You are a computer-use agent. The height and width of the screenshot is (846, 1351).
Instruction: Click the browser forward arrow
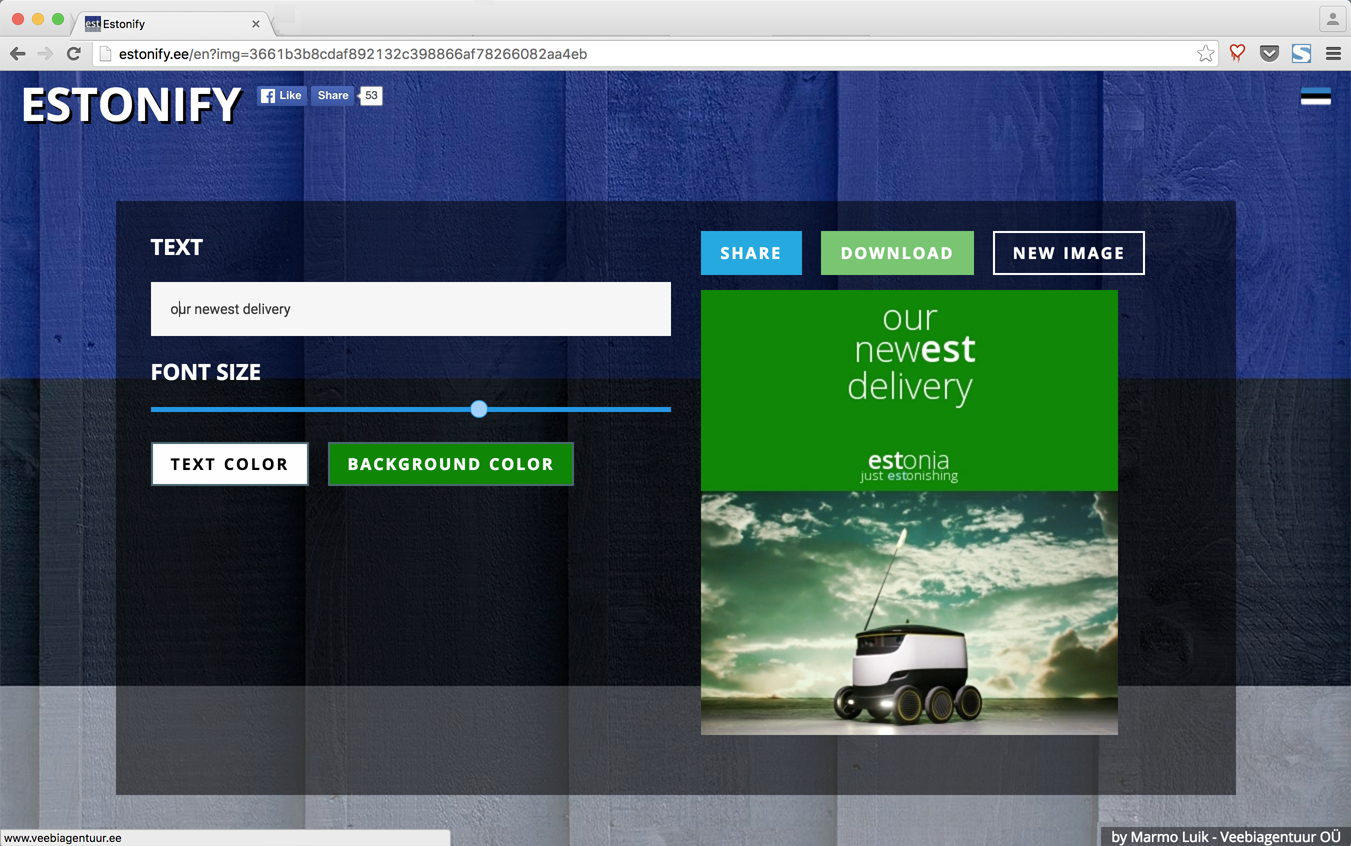[x=45, y=54]
